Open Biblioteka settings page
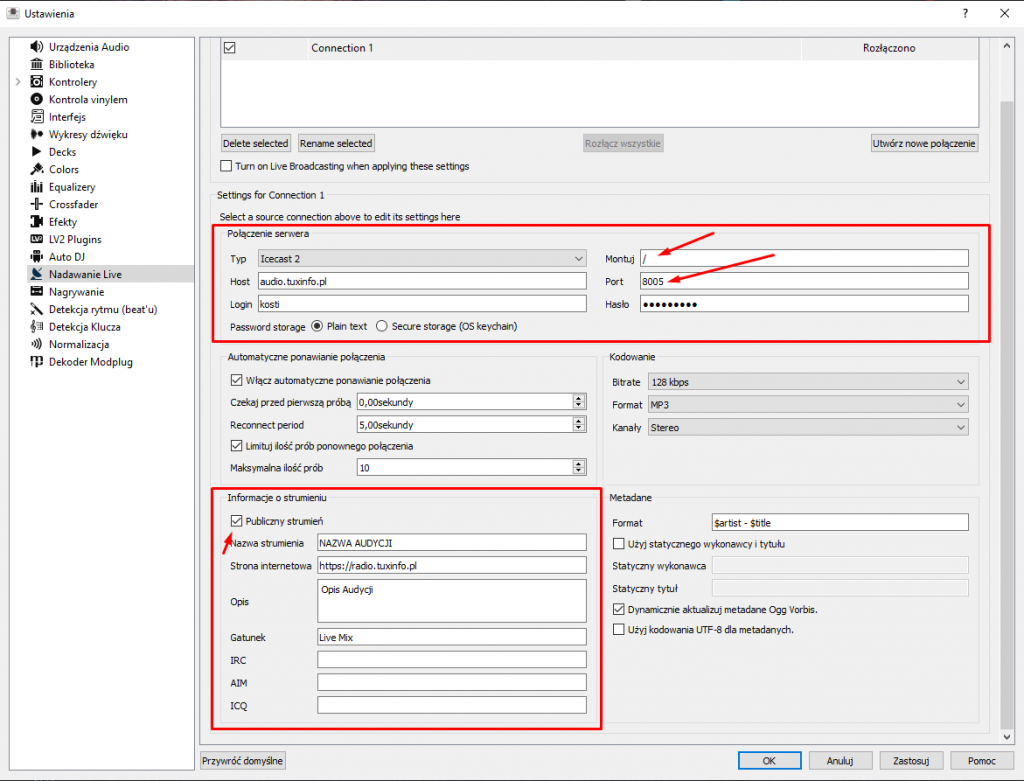Screen dimensions: 1024x781 pos(71,64)
